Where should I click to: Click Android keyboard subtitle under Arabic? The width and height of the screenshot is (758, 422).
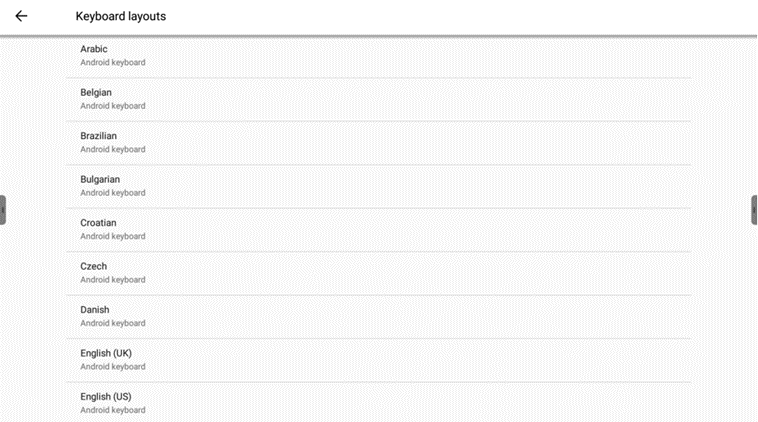[112, 62]
